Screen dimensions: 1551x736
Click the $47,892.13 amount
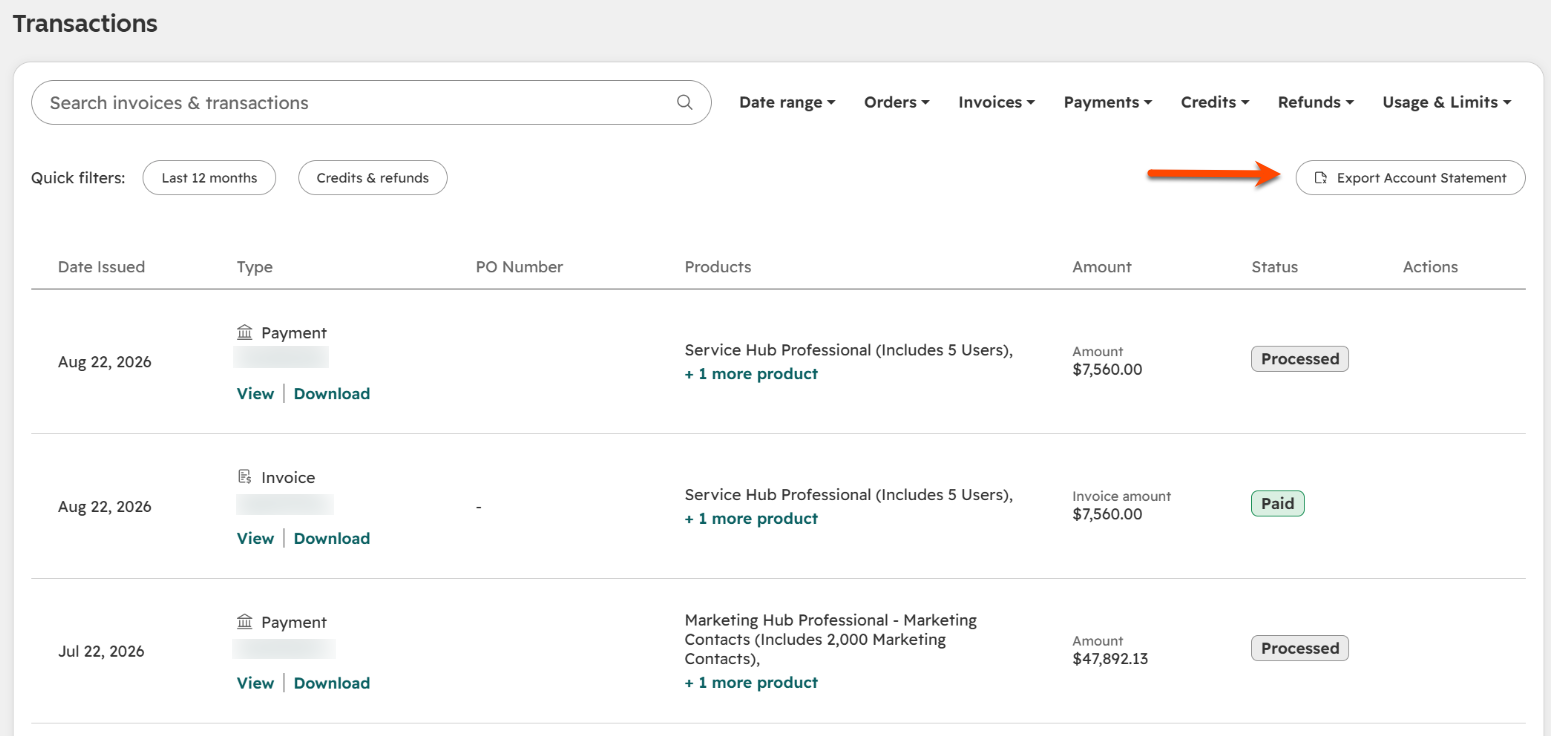[1110, 659]
